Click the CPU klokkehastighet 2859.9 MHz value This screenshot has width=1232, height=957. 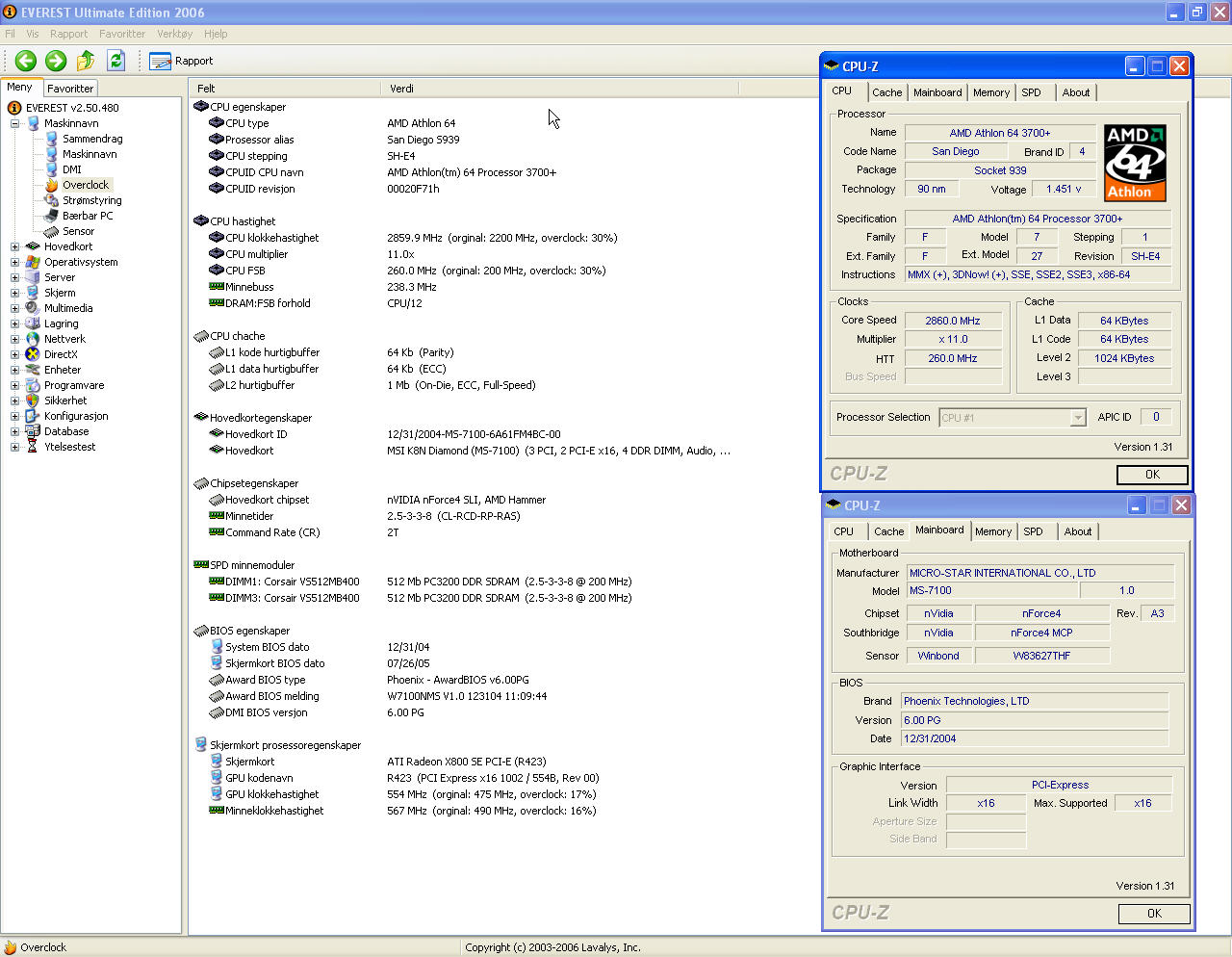(502, 238)
